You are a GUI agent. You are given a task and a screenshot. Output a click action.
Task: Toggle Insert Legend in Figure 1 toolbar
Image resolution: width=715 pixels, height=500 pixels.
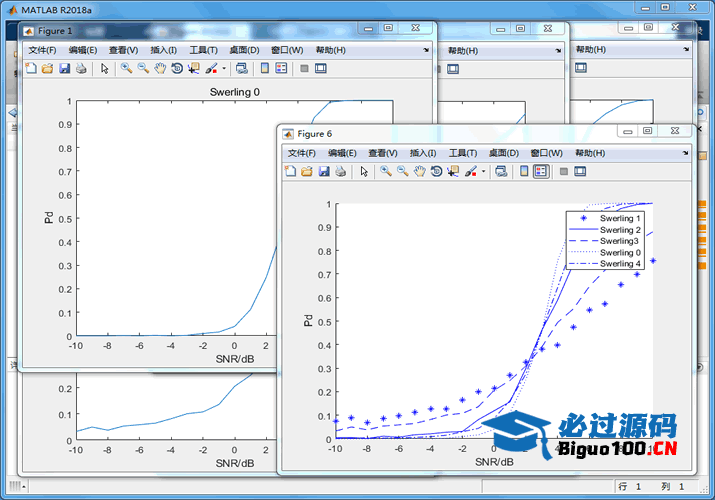click(x=281, y=68)
